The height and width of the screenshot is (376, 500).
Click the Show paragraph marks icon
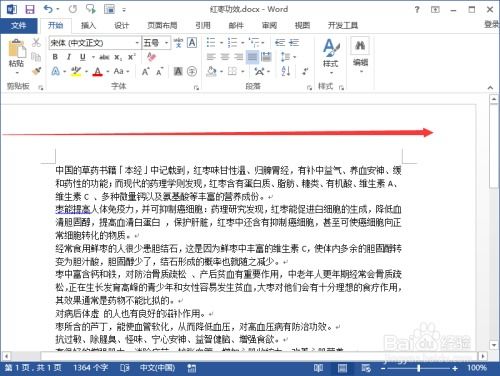(x=305, y=71)
